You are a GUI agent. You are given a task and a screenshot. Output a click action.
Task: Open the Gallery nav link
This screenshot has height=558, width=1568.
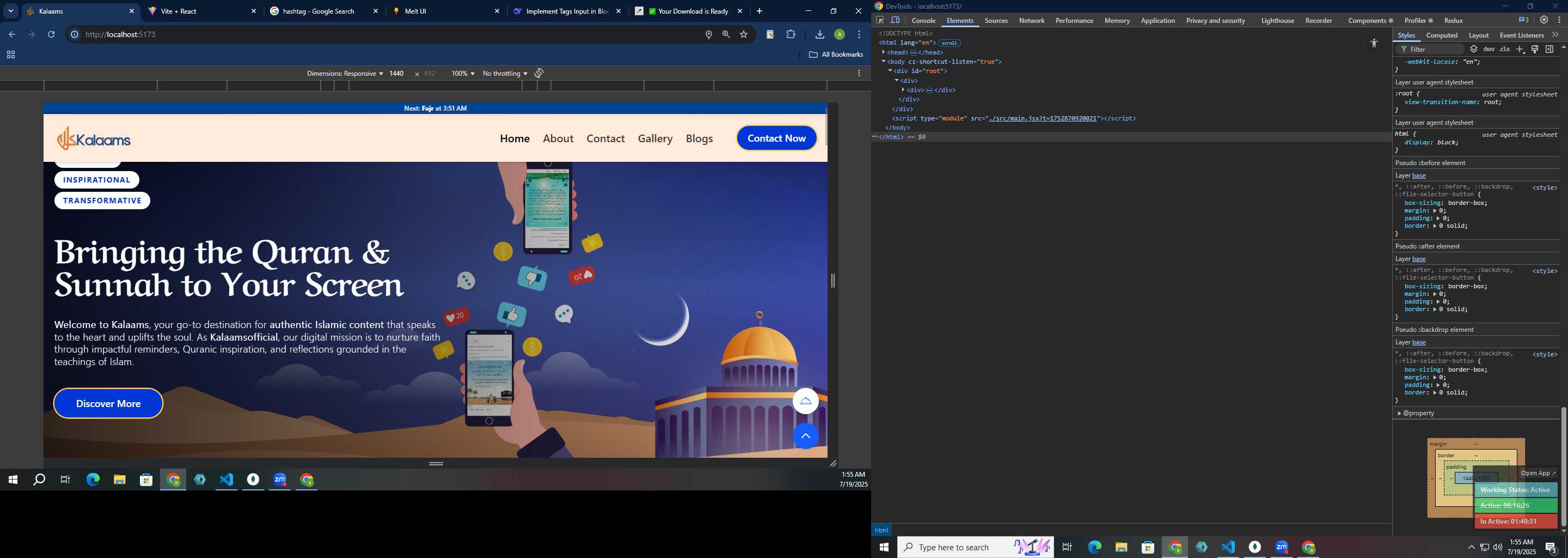click(655, 139)
